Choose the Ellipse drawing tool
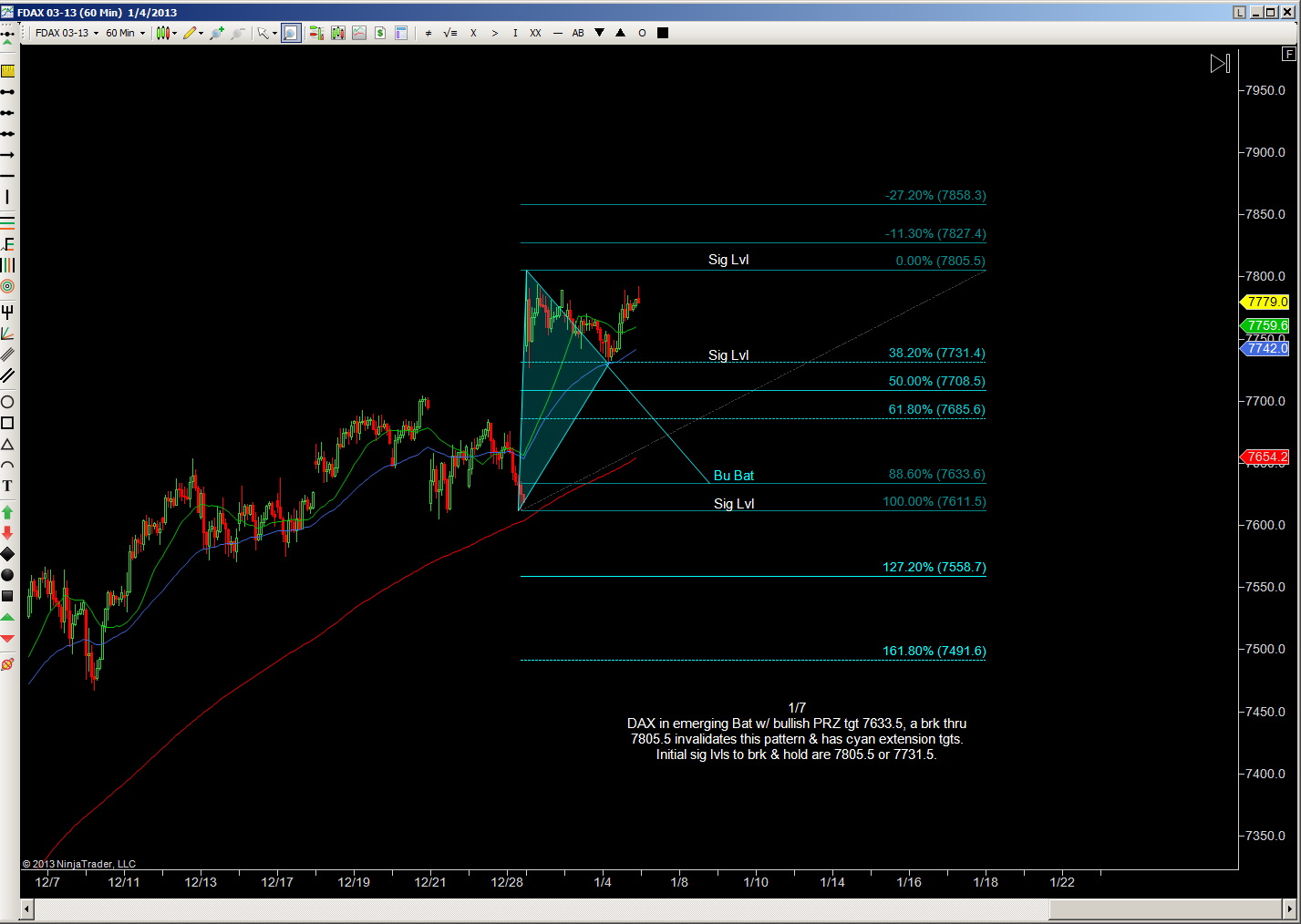The width and height of the screenshot is (1301, 924). point(7,402)
